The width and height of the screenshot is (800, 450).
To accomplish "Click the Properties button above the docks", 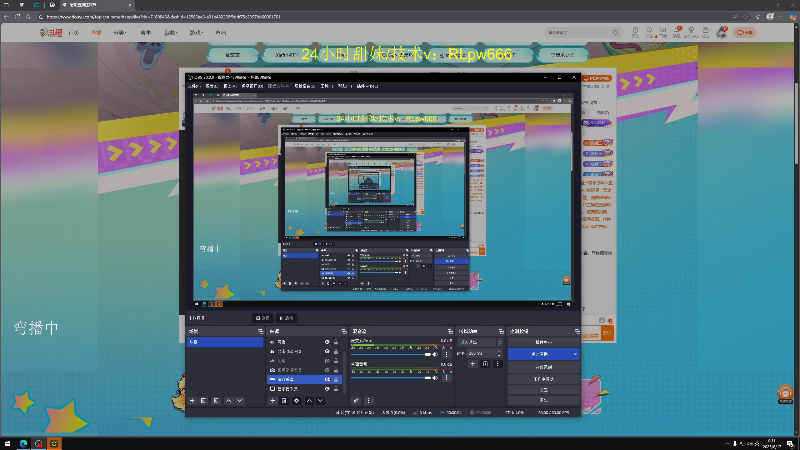I will pyautogui.click(x=262, y=318).
